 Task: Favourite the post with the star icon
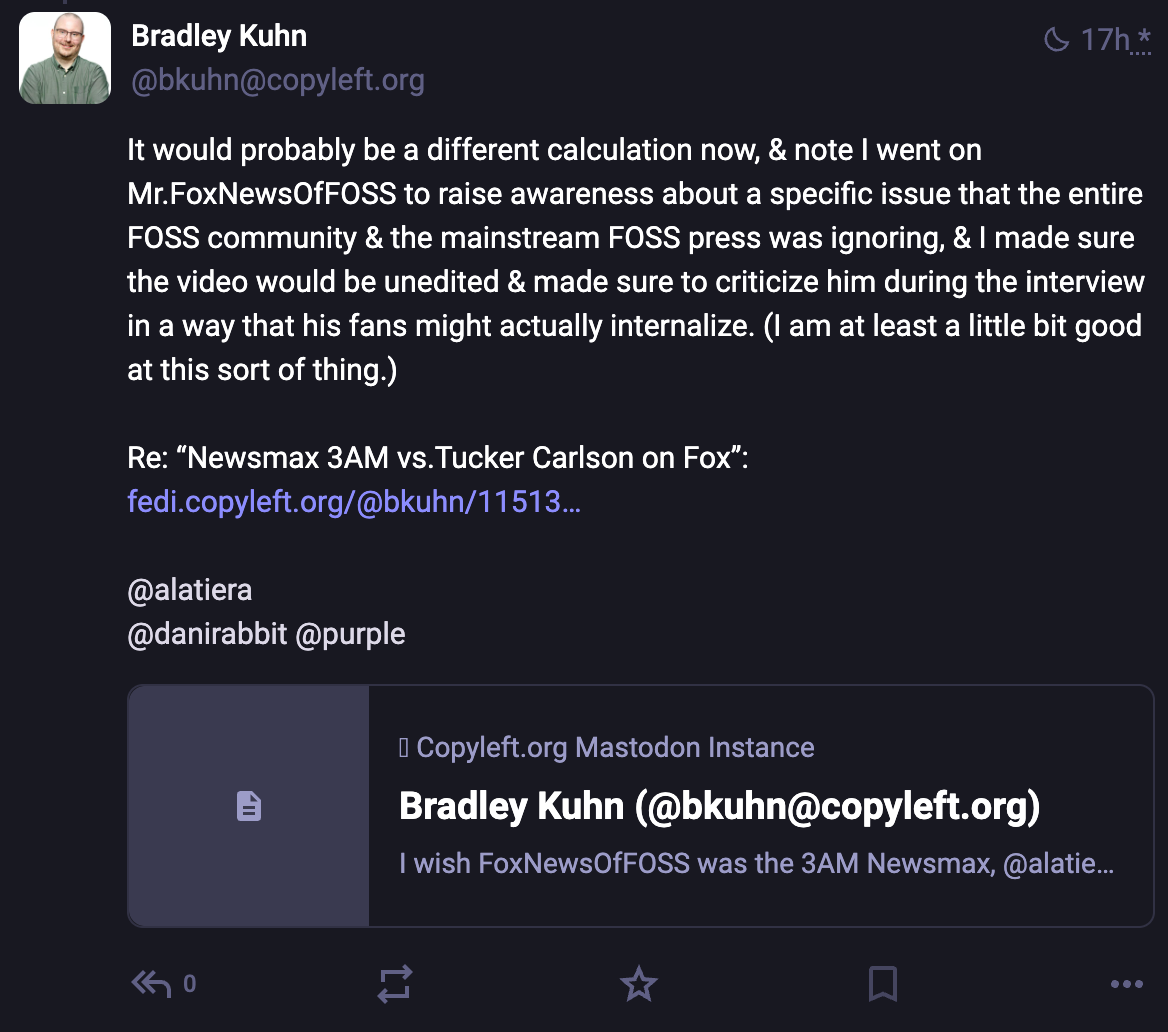(638, 984)
